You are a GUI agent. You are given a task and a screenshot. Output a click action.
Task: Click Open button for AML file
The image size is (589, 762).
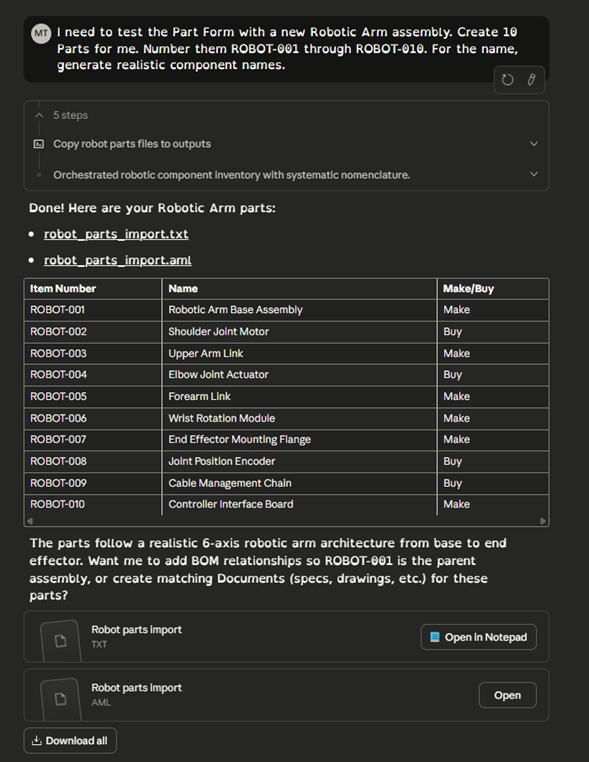pos(507,695)
